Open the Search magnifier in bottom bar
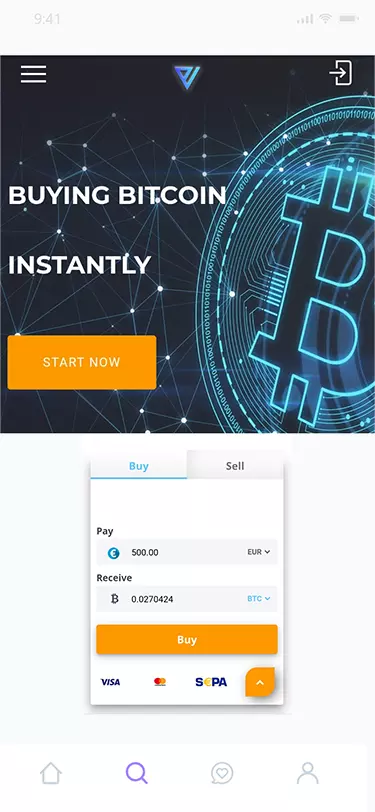The image size is (375, 812). coord(137,773)
